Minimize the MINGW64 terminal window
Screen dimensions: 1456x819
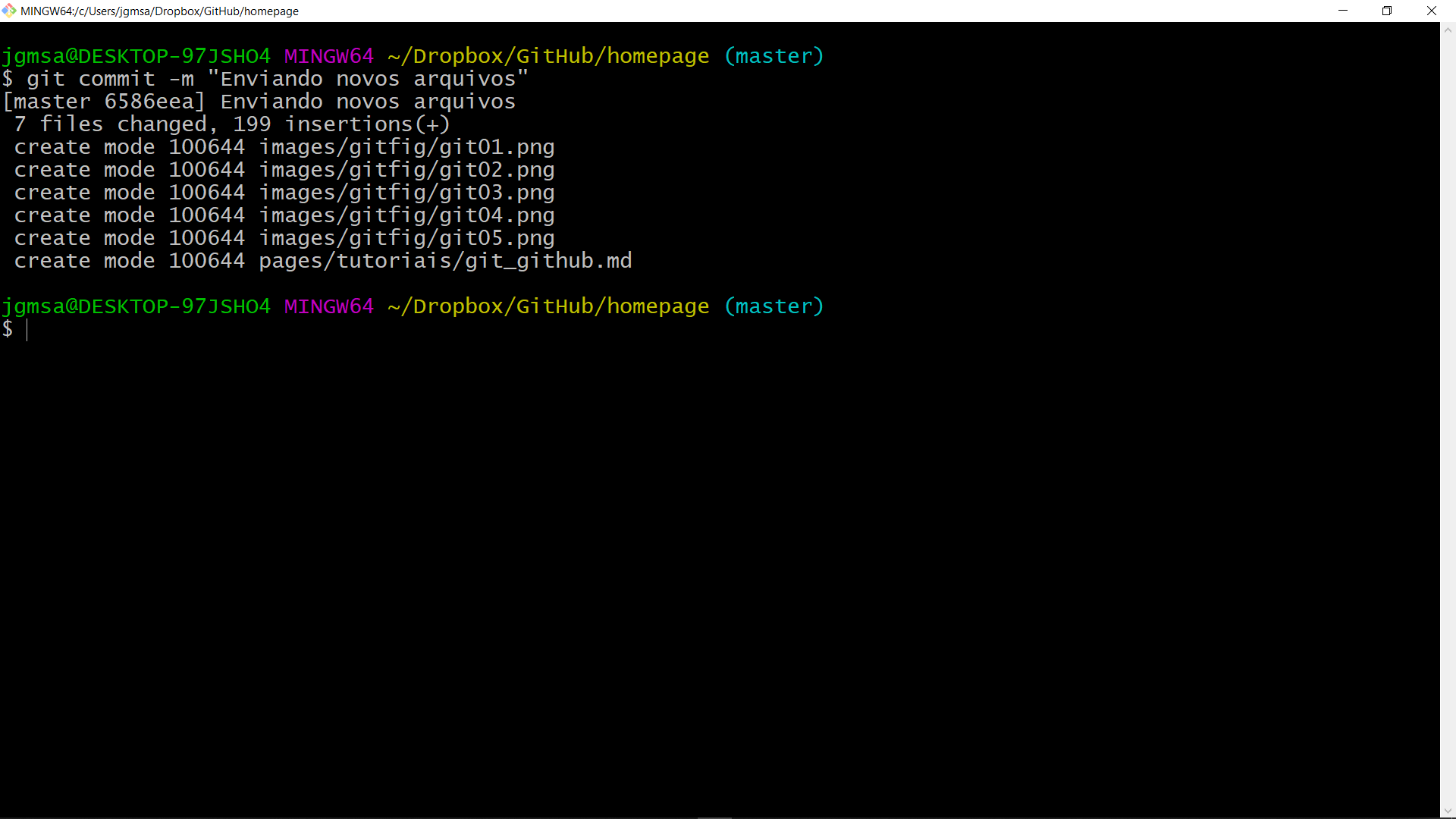[x=1343, y=11]
